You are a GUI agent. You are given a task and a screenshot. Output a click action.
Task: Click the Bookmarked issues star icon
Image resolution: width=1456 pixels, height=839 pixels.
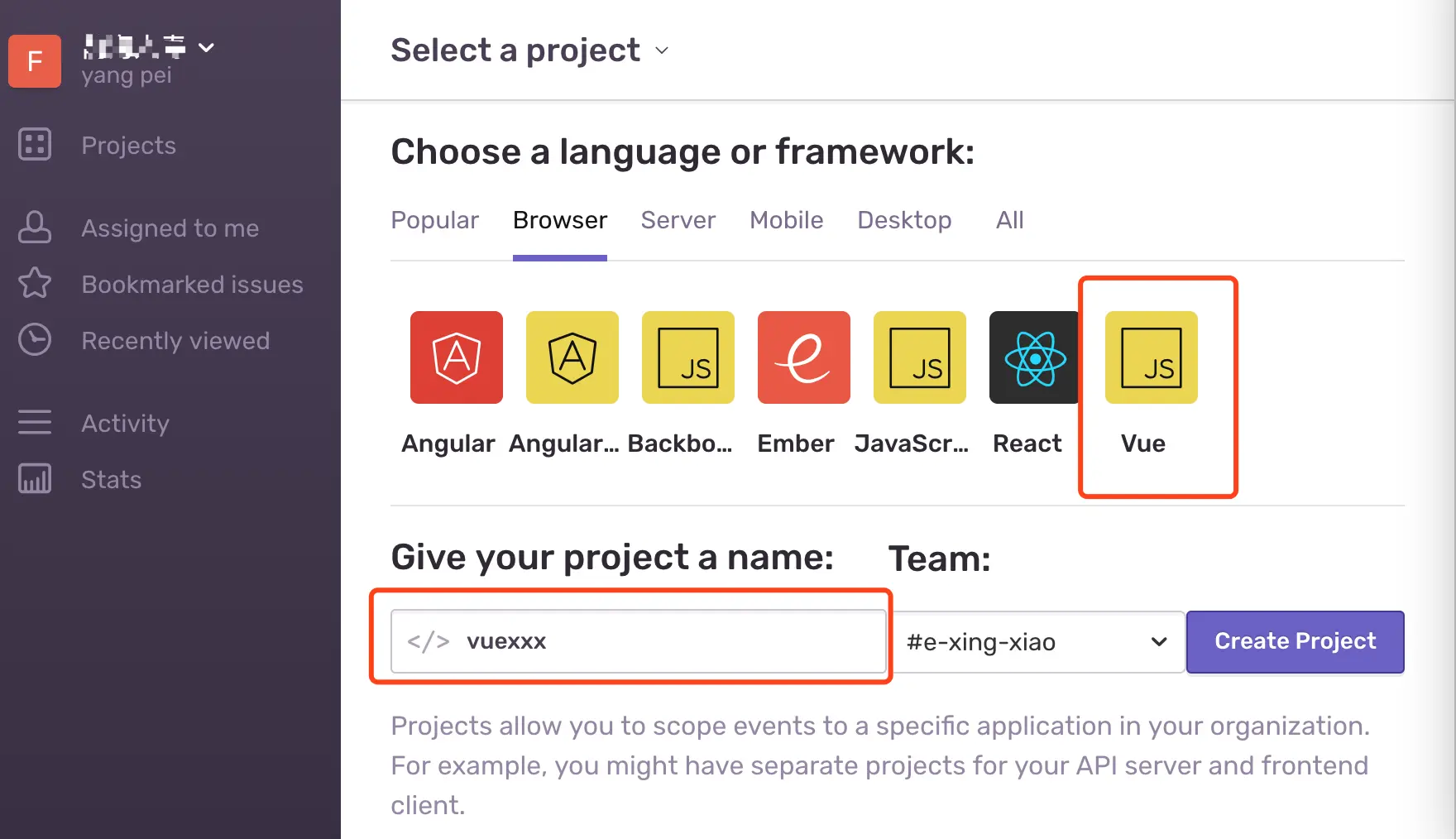click(x=35, y=284)
